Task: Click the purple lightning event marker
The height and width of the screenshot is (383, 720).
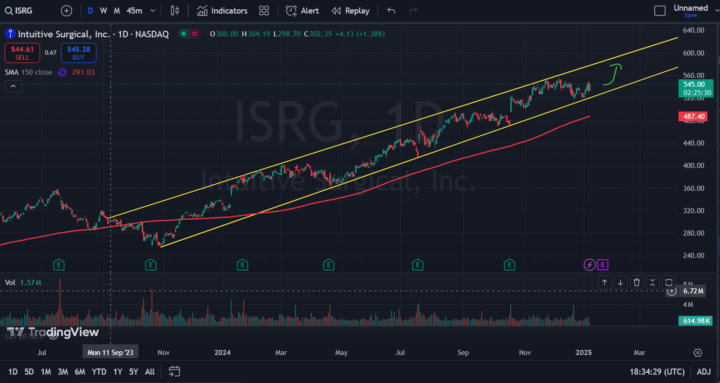Action: 589,265
